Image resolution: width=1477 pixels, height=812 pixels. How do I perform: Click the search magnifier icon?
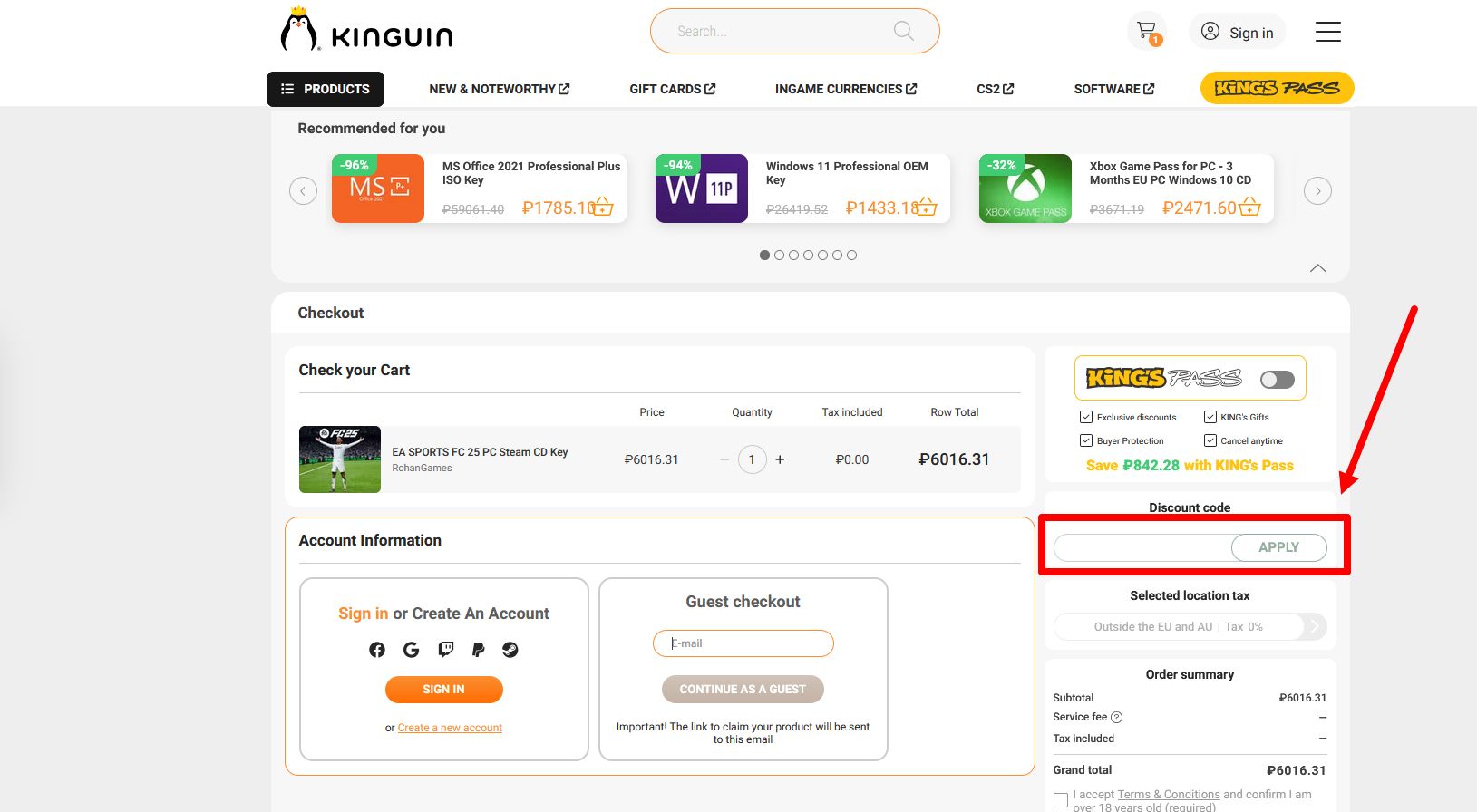[x=903, y=31]
